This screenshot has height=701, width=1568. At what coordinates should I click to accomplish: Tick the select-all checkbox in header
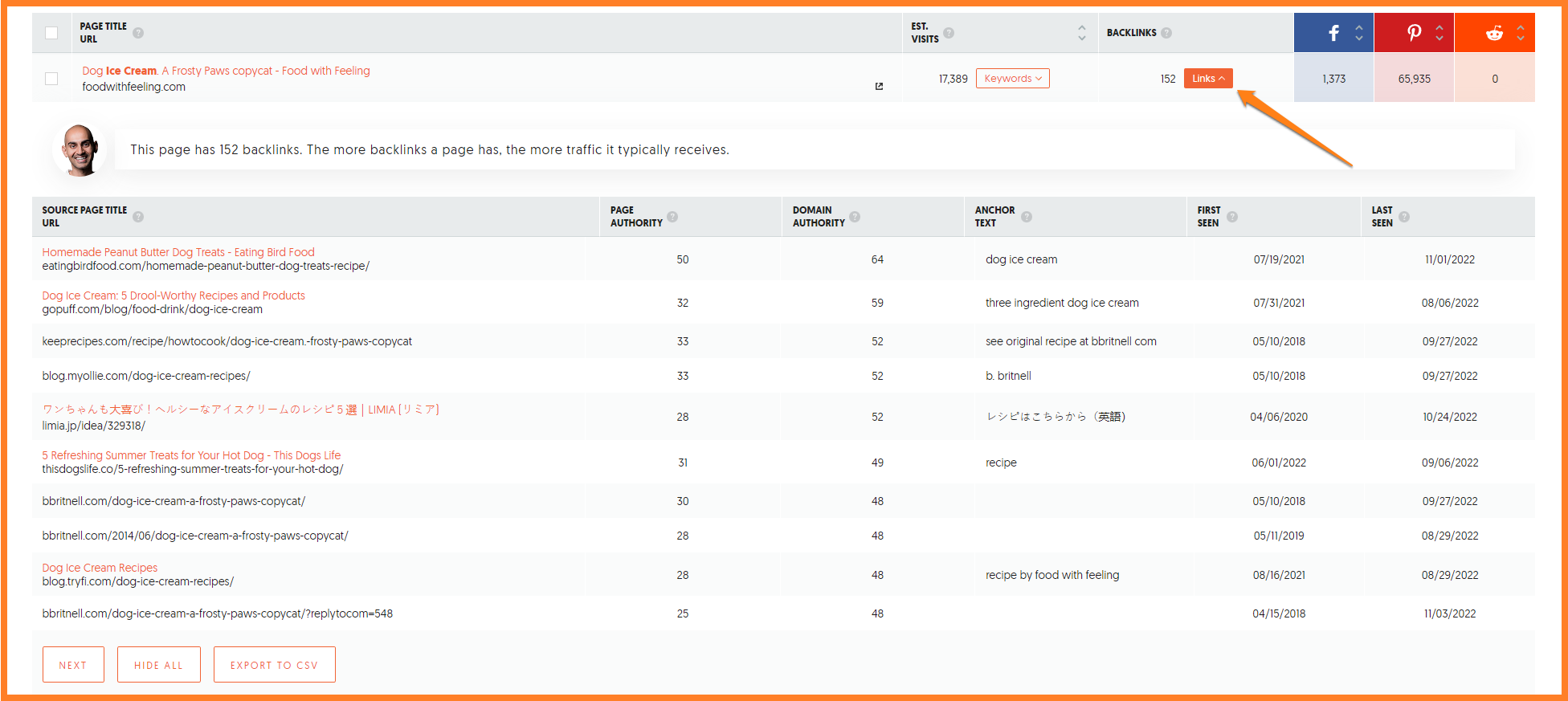click(x=51, y=33)
